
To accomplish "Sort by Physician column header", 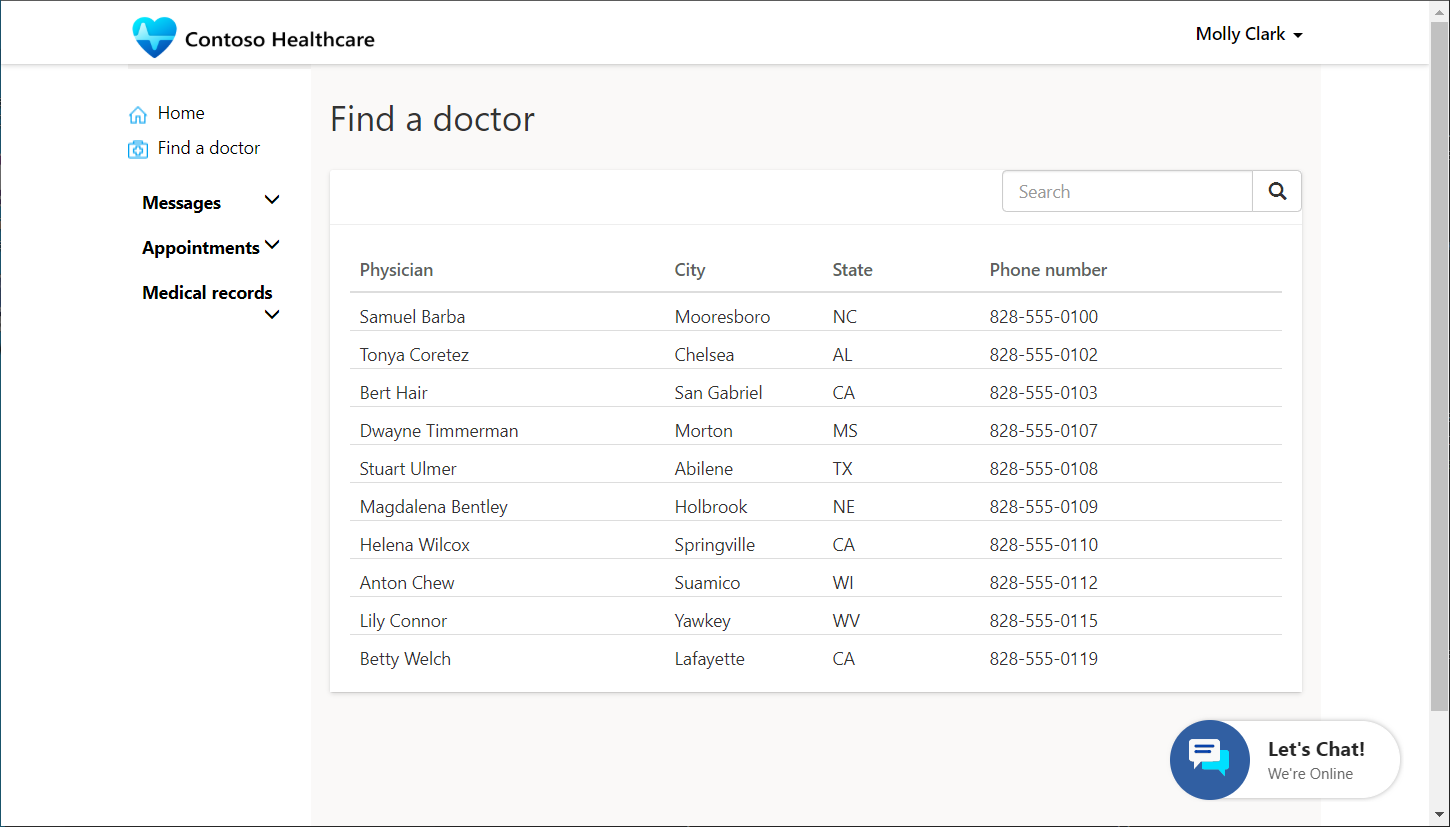I will coord(396,270).
